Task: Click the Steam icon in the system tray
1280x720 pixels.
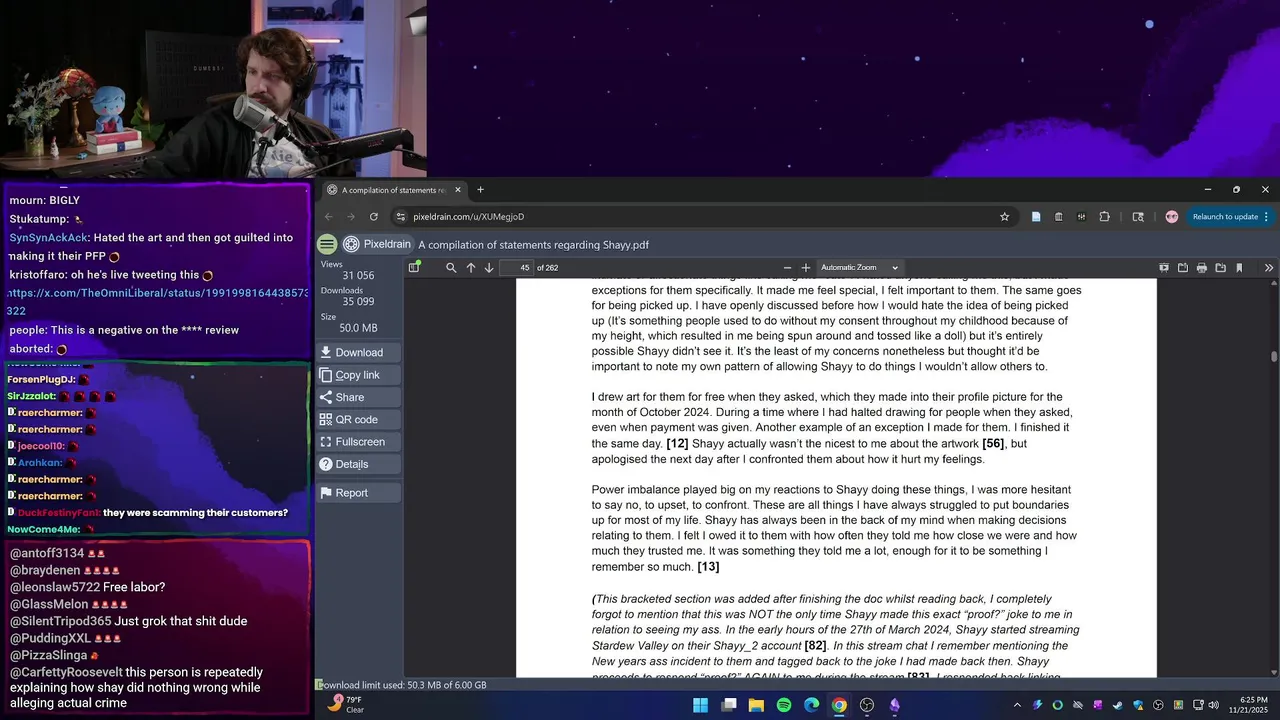Action: (1117, 705)
